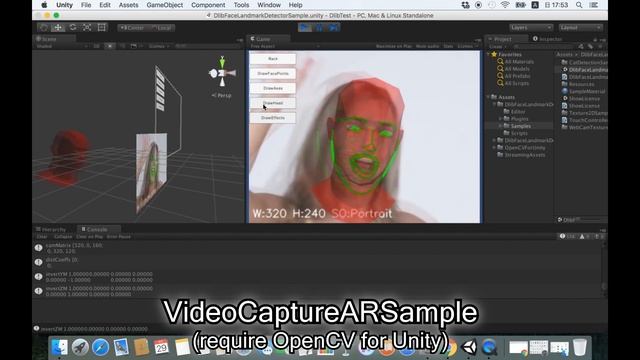Advance one frame with Step button

pyautogui.click(x=333, y=27)
